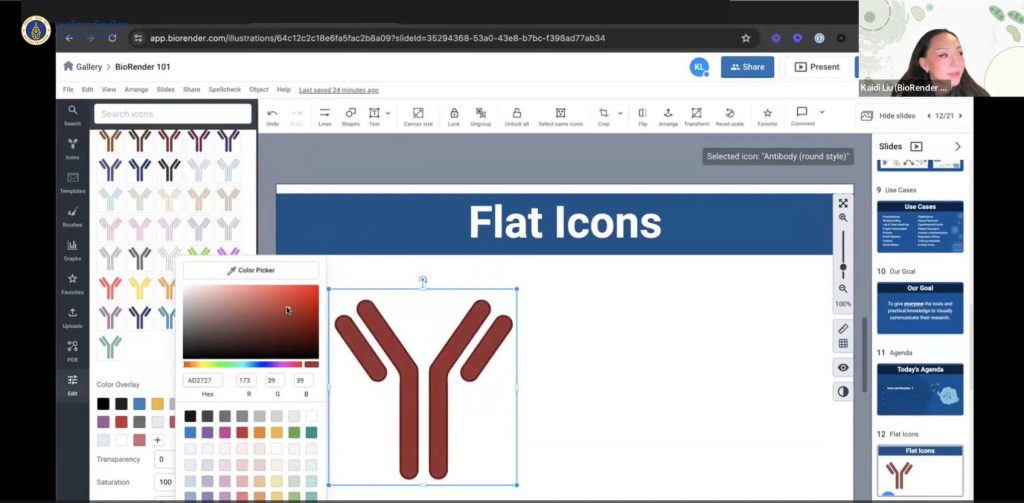Expand the Text tool dropdown arrow

[387, 113]
